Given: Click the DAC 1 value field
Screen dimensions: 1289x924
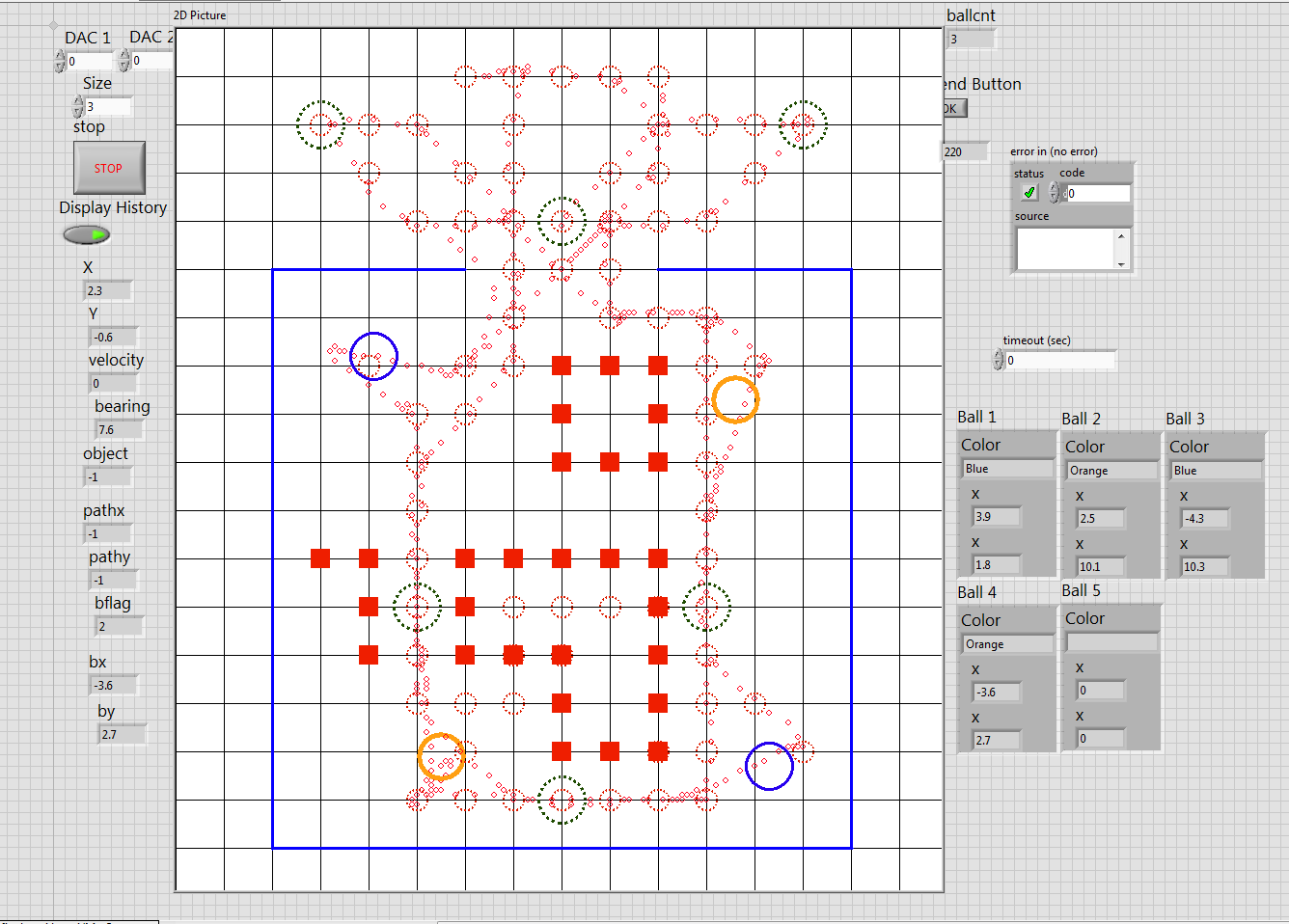Looking at the screenshot, I should pyautogui.click(x=90, y=61).
